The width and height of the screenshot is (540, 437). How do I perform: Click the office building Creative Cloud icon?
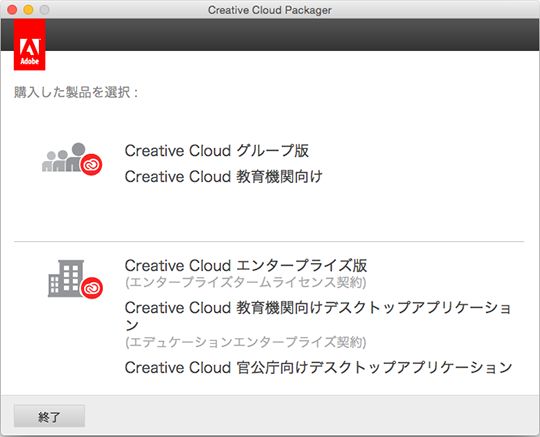[x=75, y=279]
